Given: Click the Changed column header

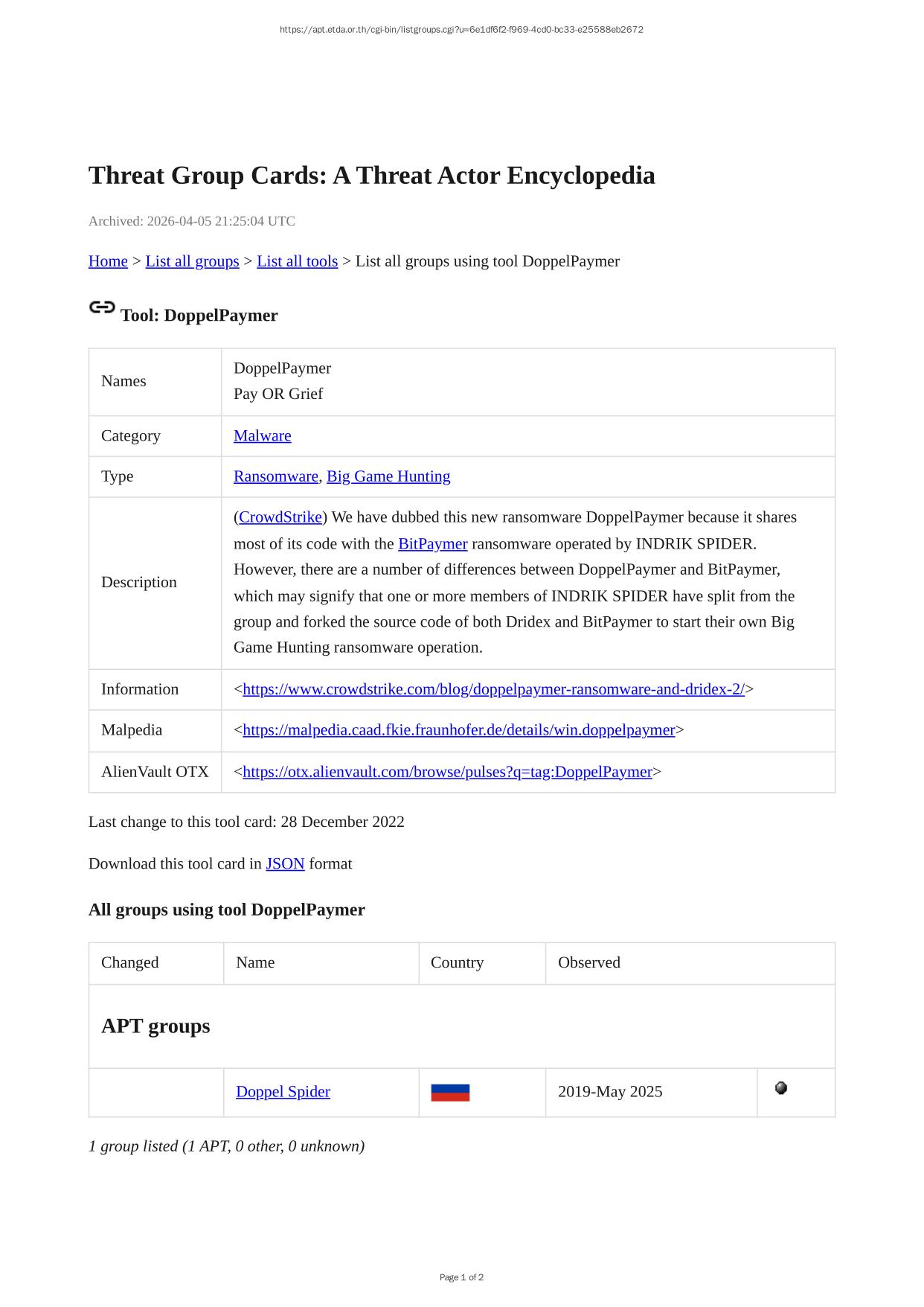Looking at the screenshot, I should click(129, 962).
